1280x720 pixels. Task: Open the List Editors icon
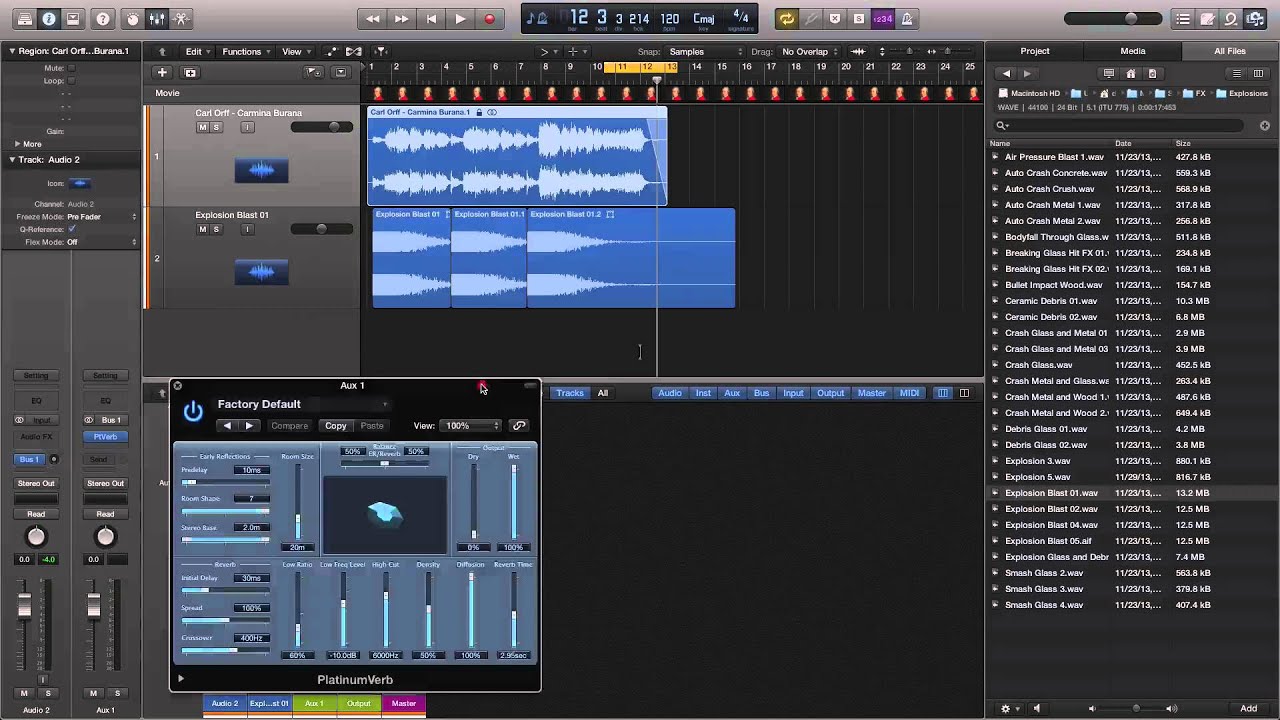pos(1183,19)
